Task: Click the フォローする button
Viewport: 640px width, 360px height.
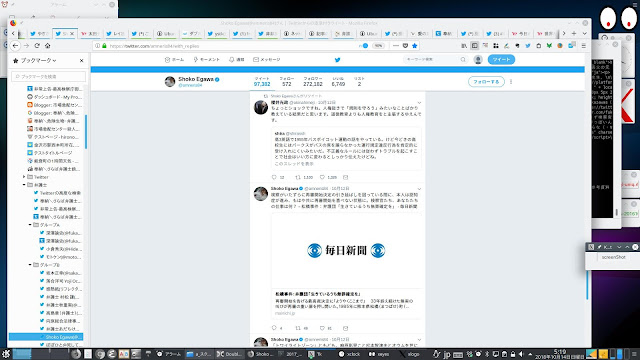Action: click(486, 82)
